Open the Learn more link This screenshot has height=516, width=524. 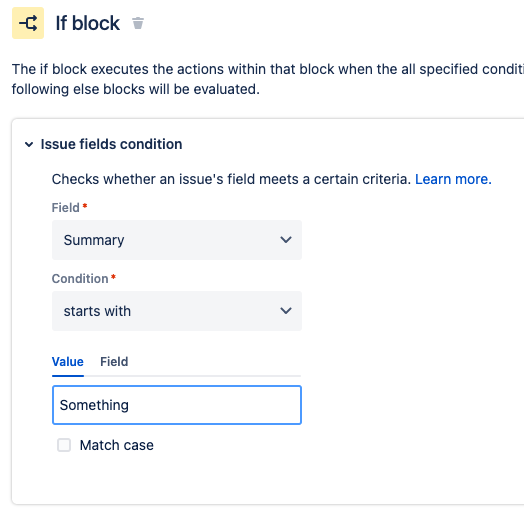click(453, 179)
